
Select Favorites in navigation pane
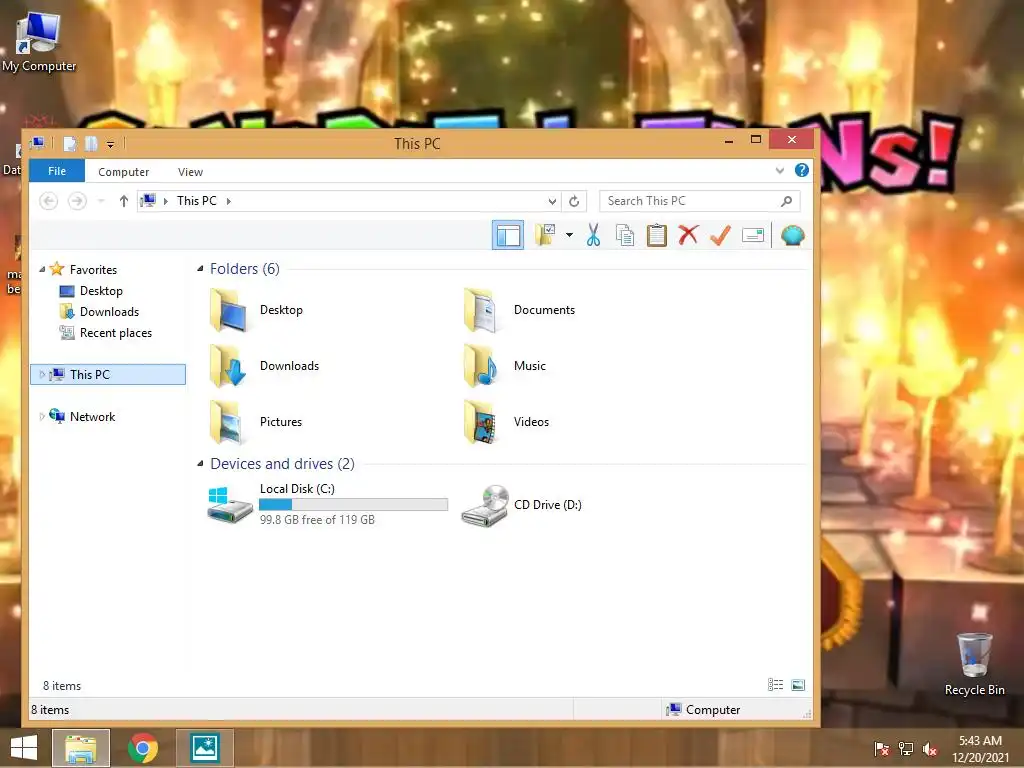[x=93, y=269]
